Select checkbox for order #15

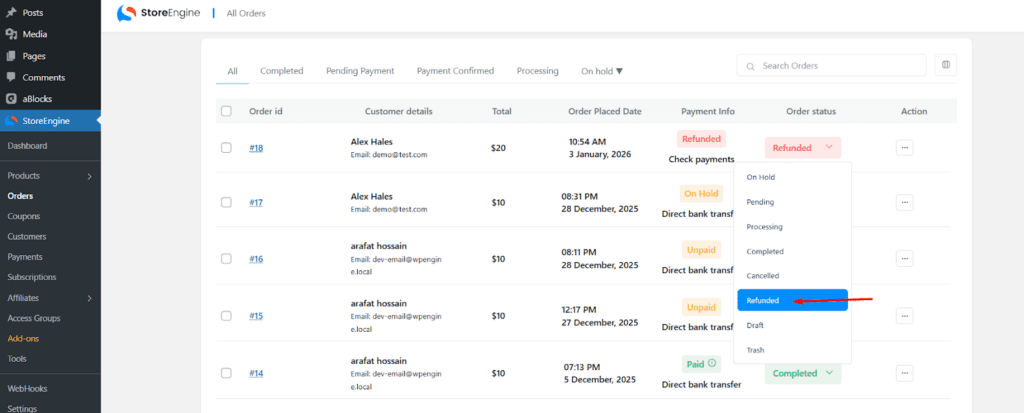(x=226, y=316)
